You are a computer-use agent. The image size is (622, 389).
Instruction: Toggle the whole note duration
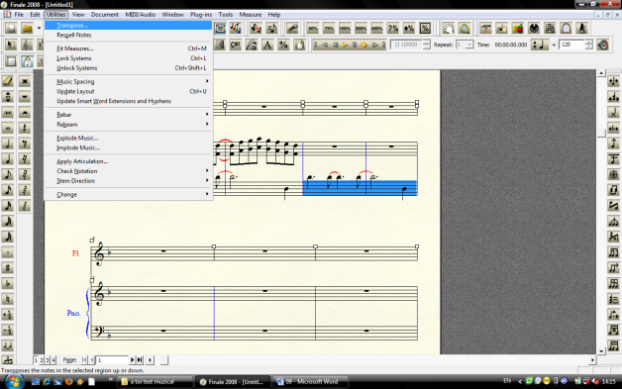(8, 128)
